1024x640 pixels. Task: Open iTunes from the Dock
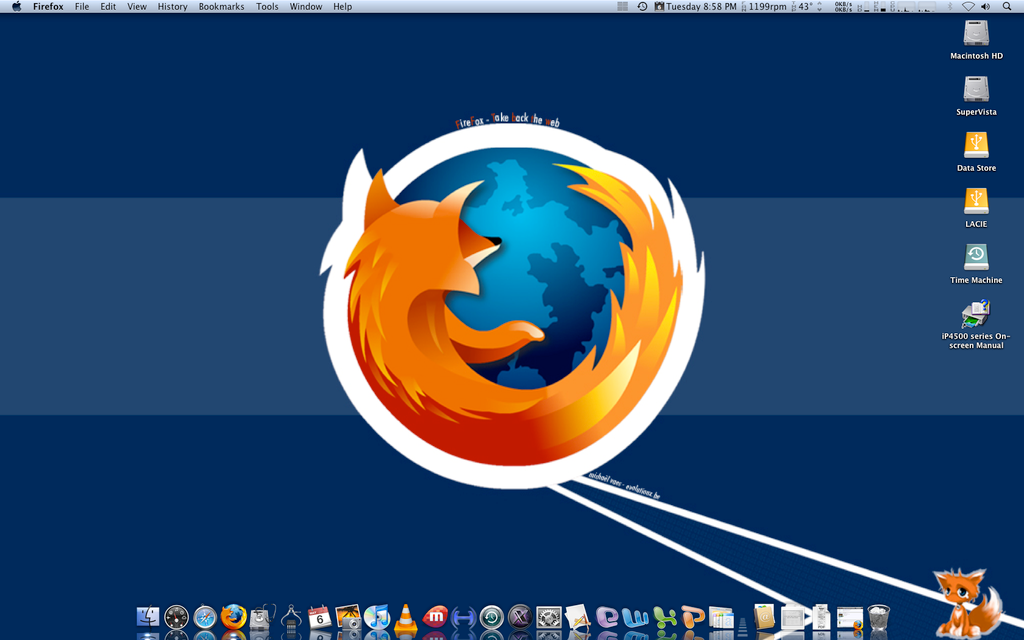click(x=377, y=616)
